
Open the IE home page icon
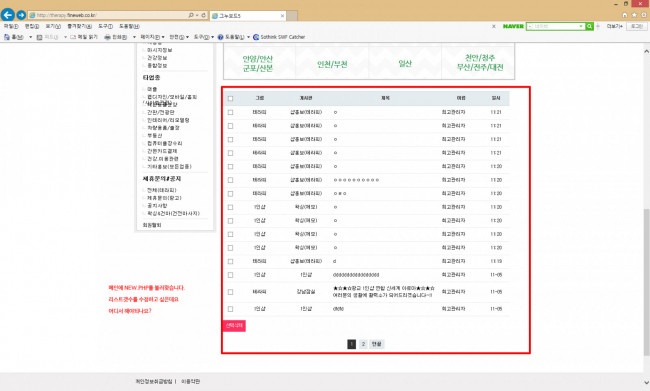click(x=625, y=15)
